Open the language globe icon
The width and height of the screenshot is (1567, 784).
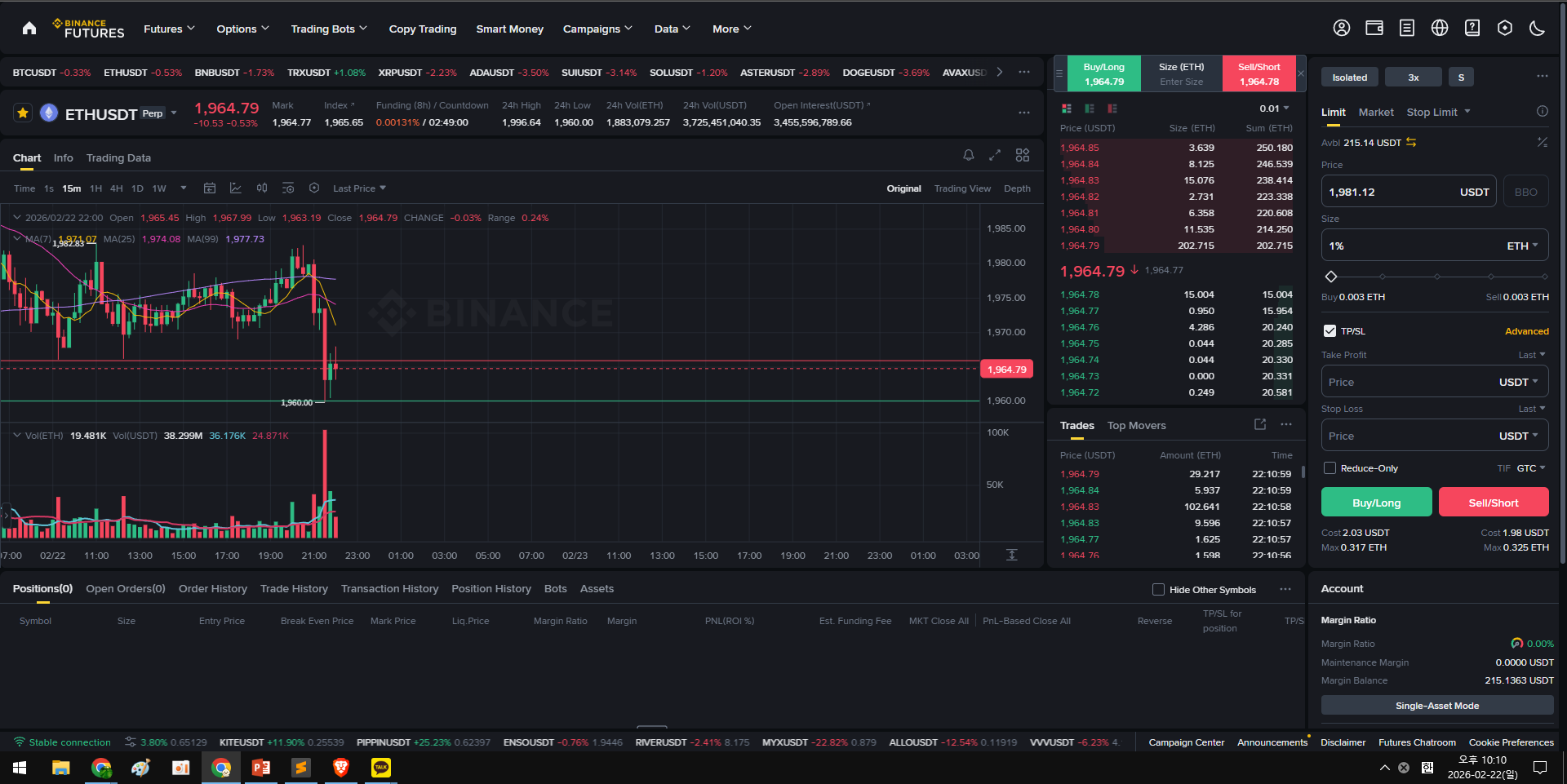(1440, 29)
